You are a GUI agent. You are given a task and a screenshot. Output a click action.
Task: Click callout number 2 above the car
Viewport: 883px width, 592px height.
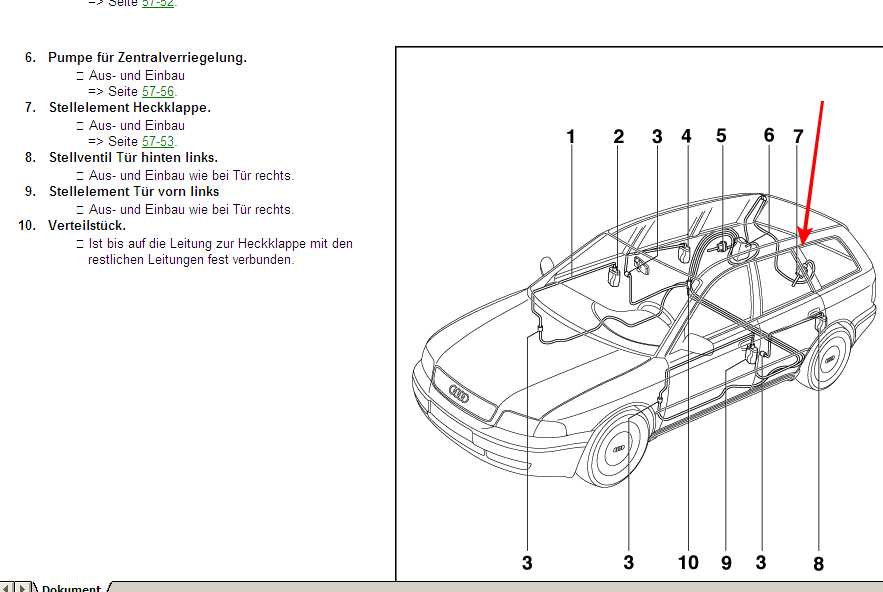(619, 137)
